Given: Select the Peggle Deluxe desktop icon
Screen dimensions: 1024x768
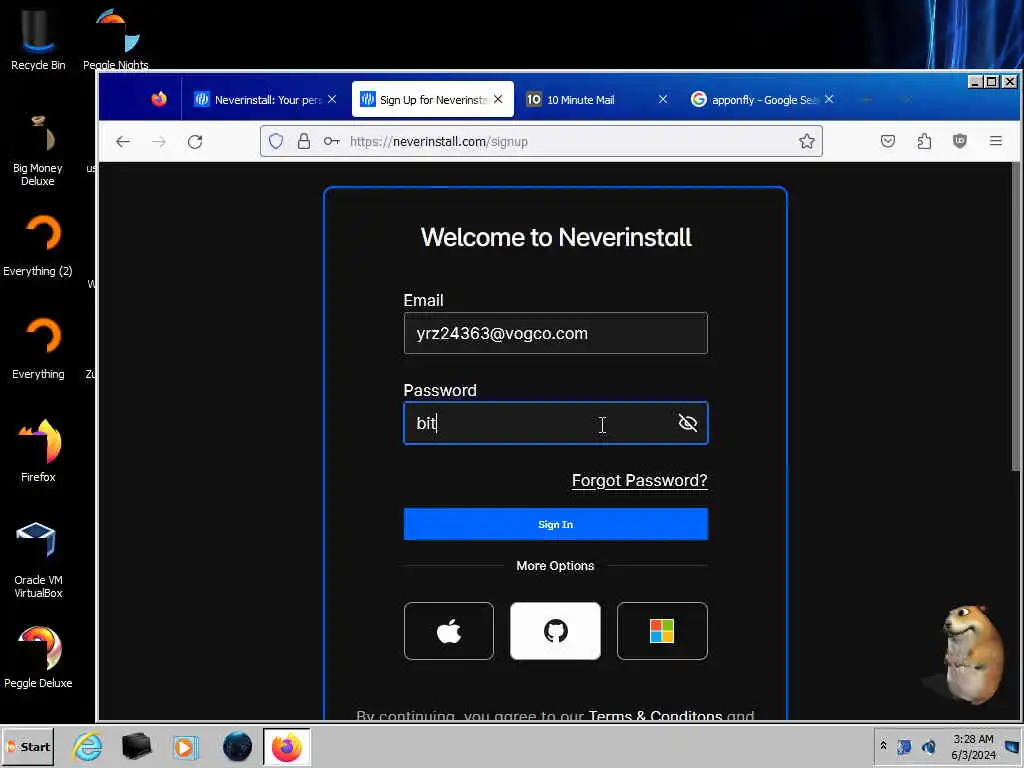Looking at the screenshot, I should (38, 657).
